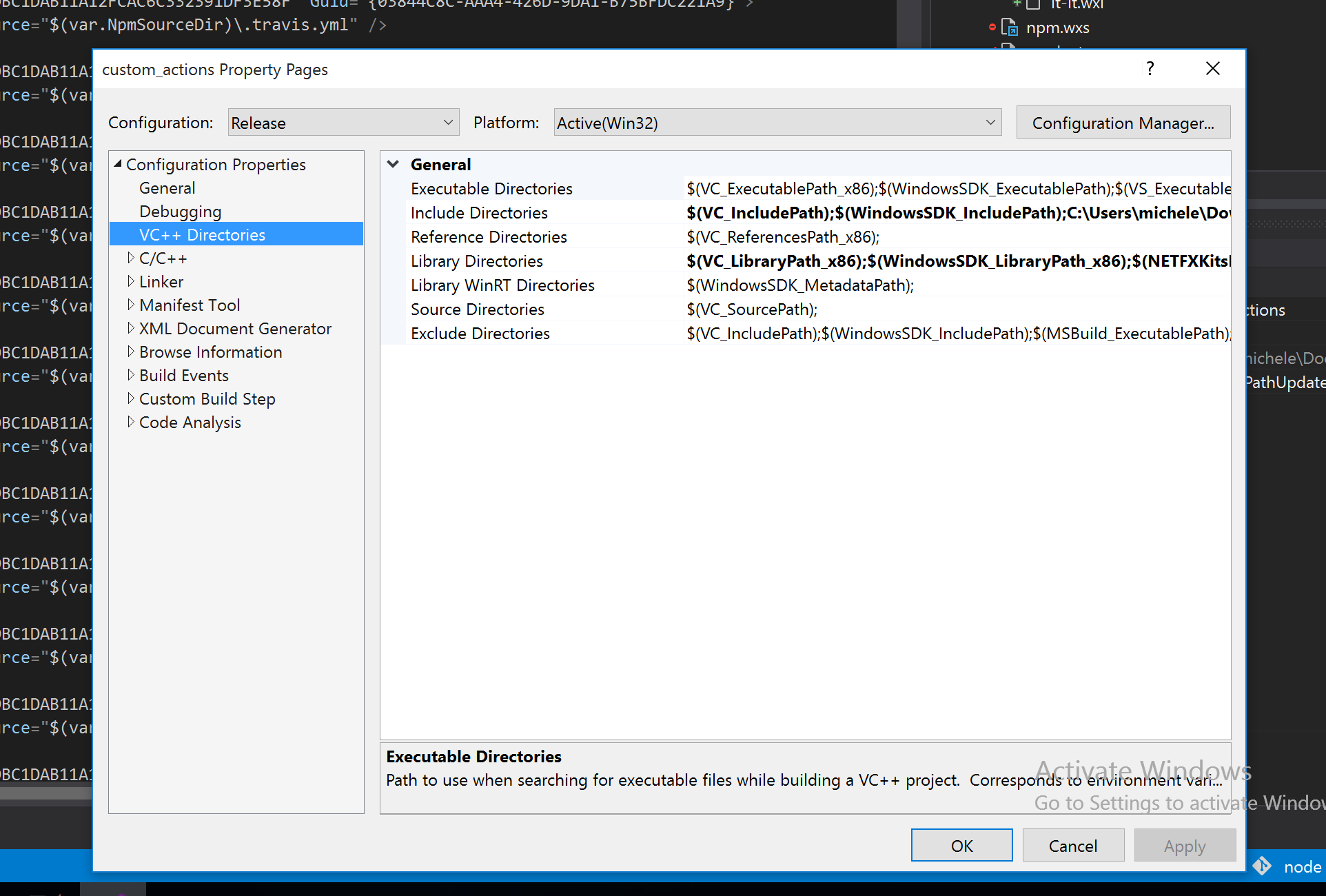1326x896 pixels.
Task: Select the C/C++ tree label
Action: click(163, 258)
